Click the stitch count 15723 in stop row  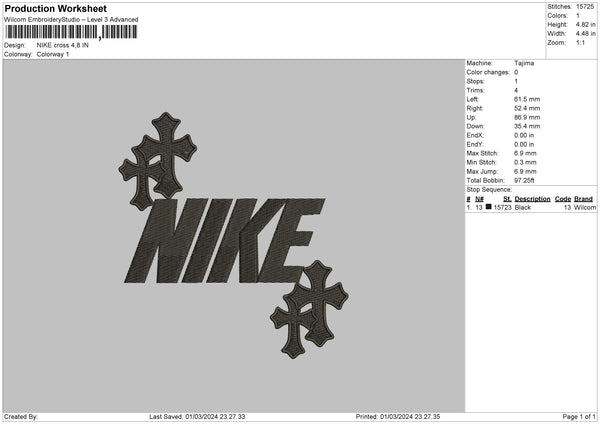point(502,207)
